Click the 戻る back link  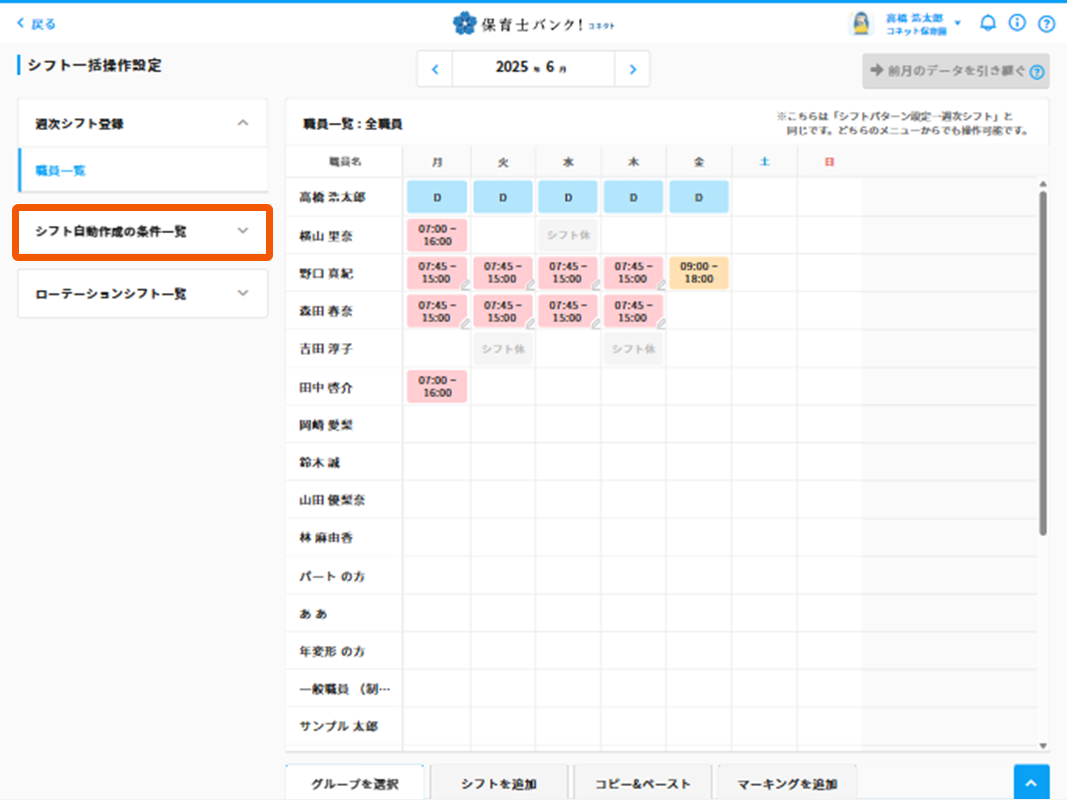pyautogui.click(x=37, y=24)
